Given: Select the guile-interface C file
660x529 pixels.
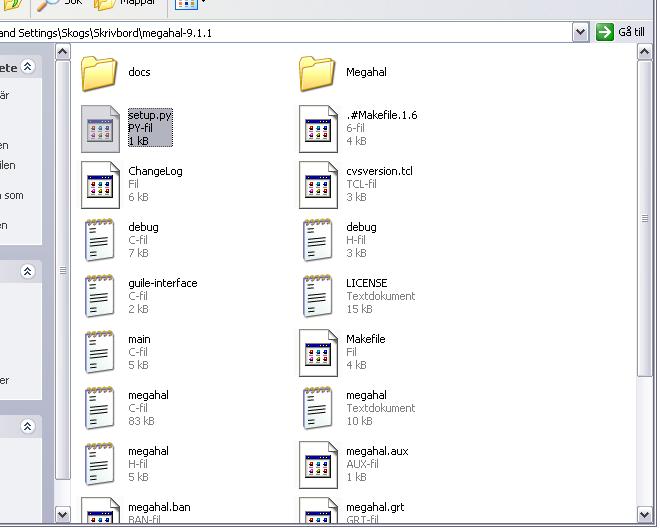Looking at the screenshot, I should click(162, 296).
